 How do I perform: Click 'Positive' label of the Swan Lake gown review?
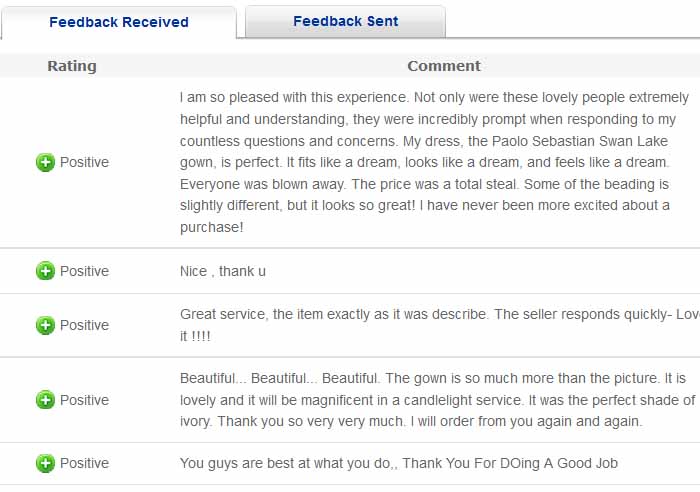[x=84, y=162]
